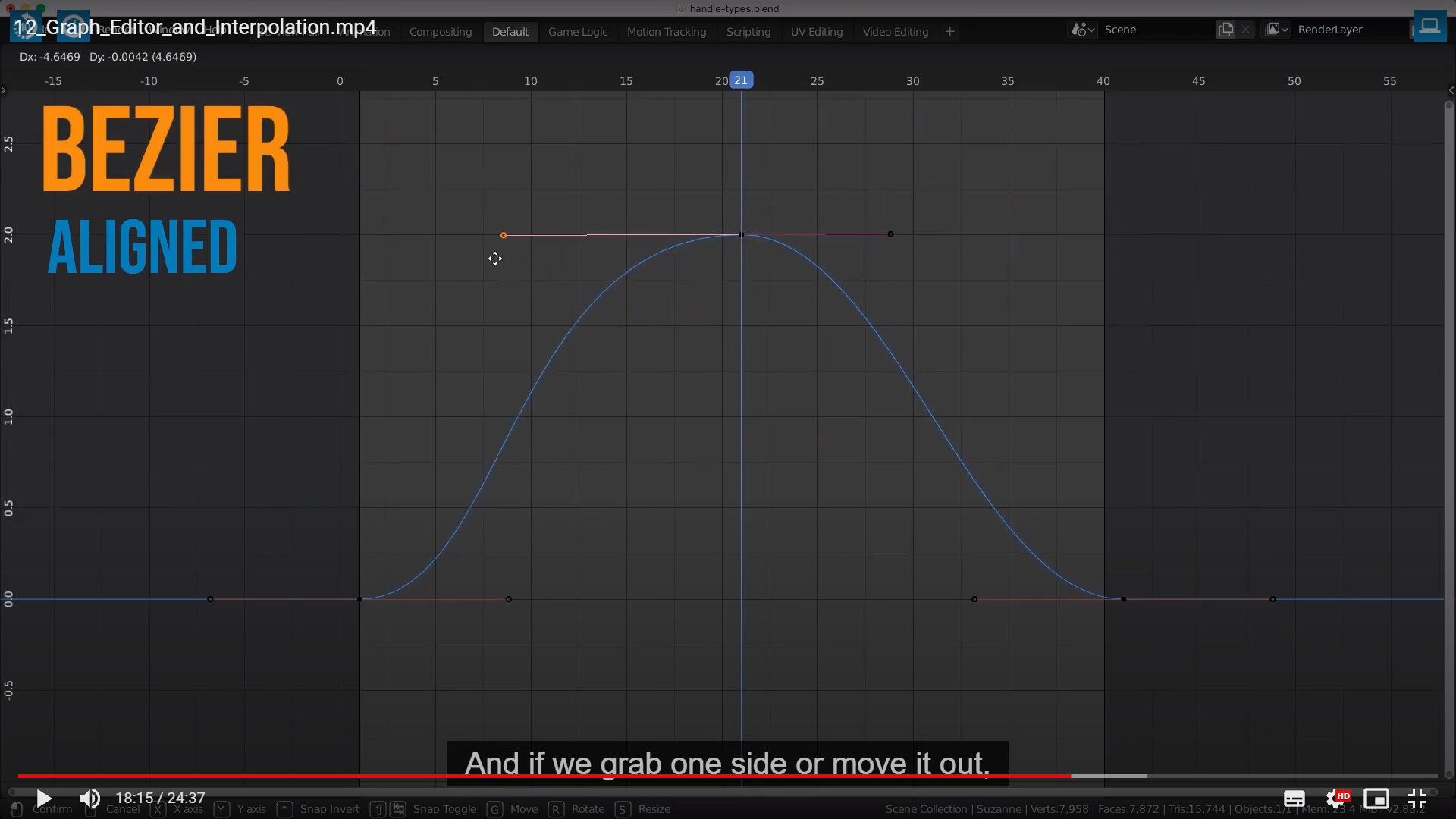Mute the video volume
The height and width of the screenshot is (819, 1456).
[89, 799]
